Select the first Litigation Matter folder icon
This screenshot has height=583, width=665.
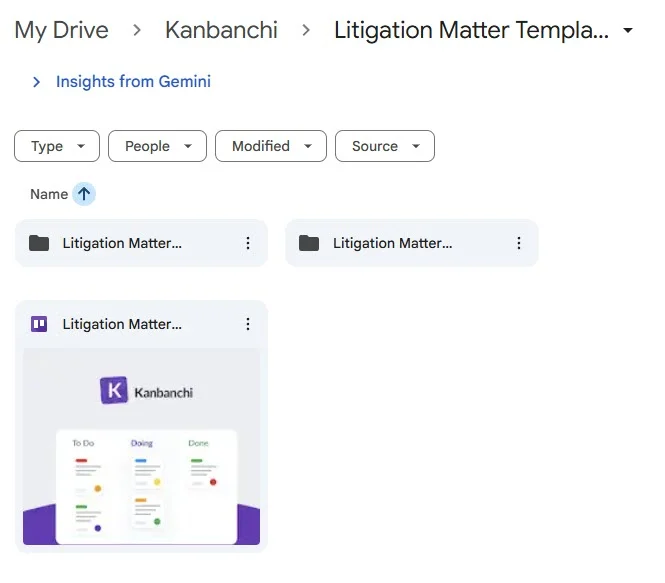pyautogui.click(x=39, y=243)
